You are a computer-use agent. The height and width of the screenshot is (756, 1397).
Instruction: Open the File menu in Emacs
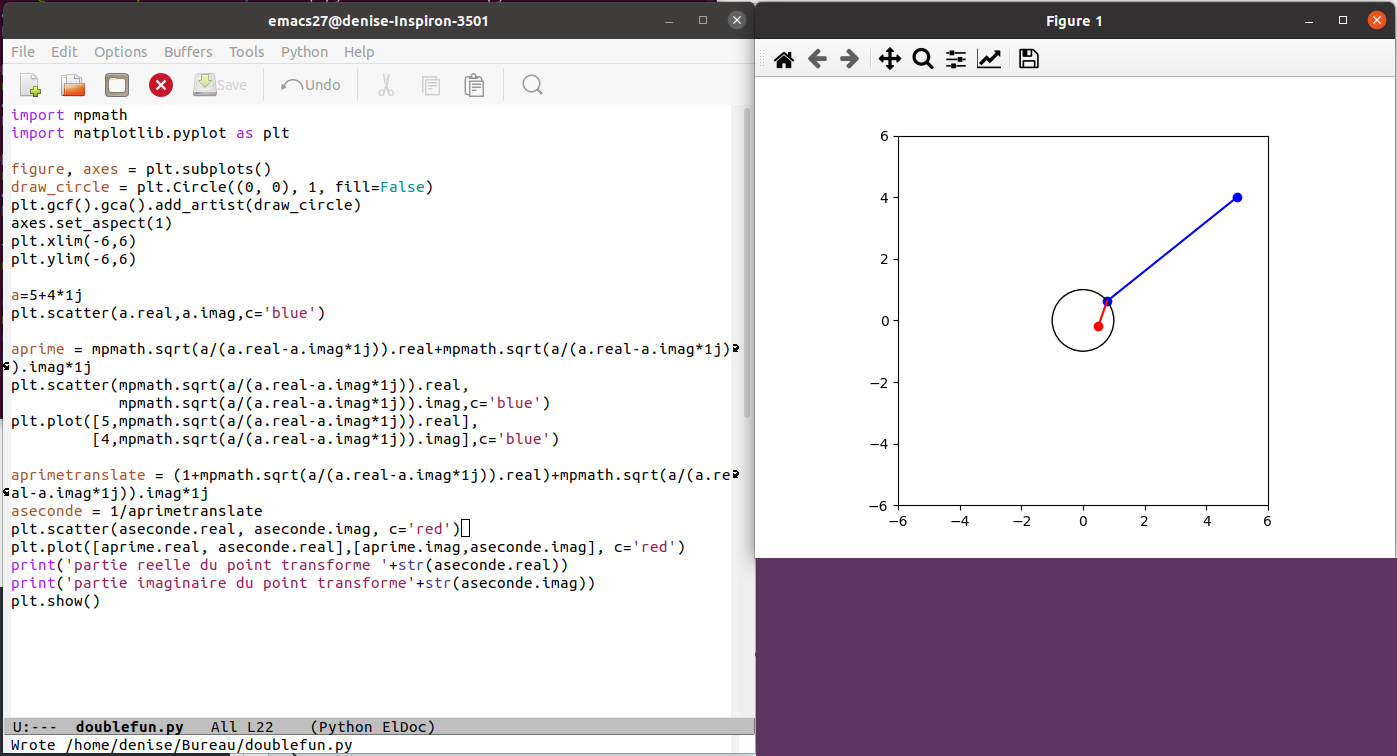pyautogui.click(x=22, y=52)
